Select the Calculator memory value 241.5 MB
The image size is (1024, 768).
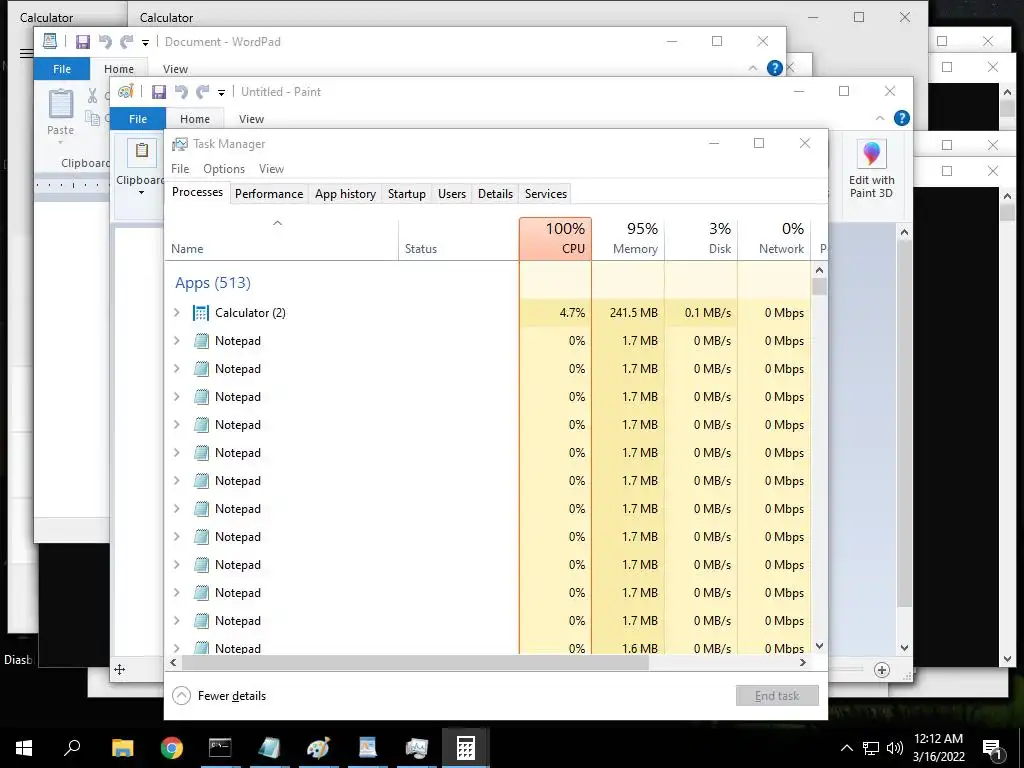[633, 313]
